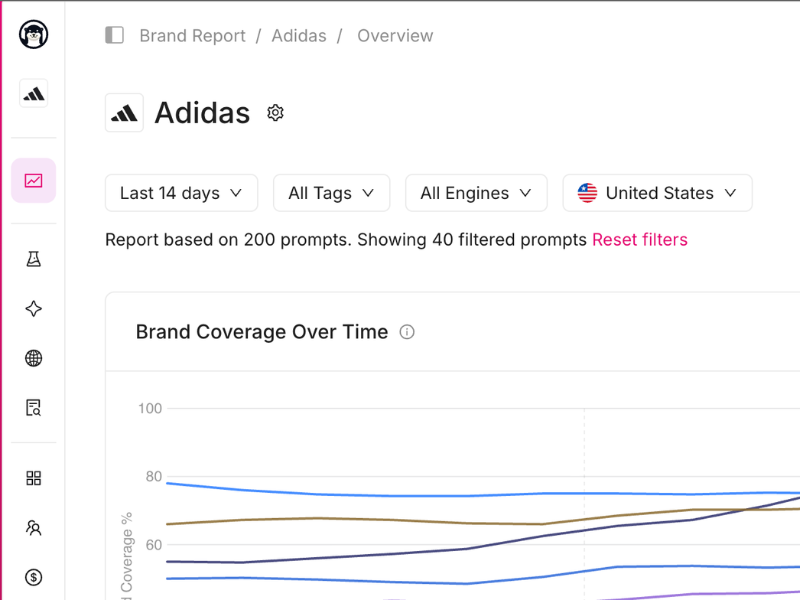Click the Adidas page title

click(203, 113)
